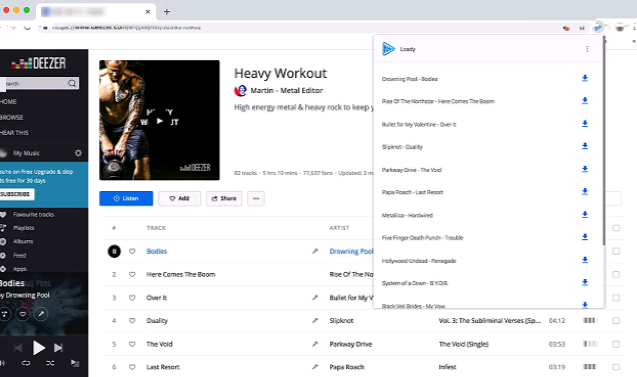Tick the checkbox for Here Comes The Boom

point(616,275)
